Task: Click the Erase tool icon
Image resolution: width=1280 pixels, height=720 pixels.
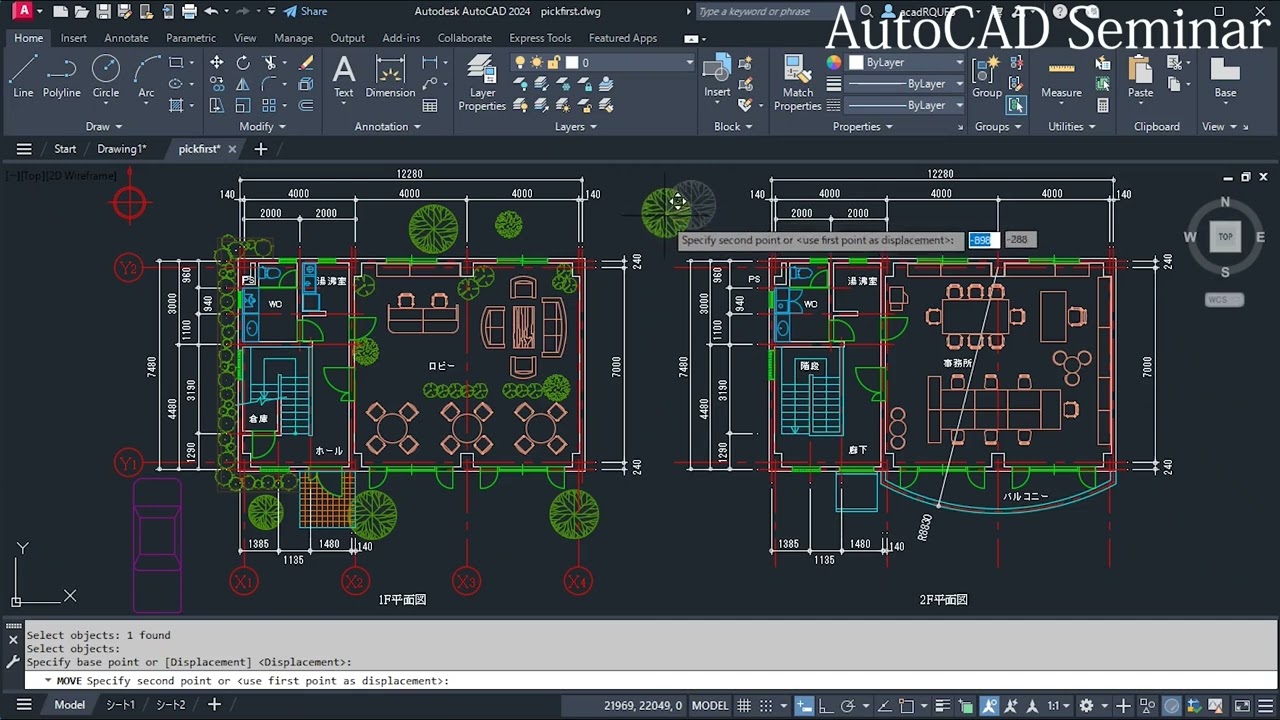Action: tap(306, 62)
